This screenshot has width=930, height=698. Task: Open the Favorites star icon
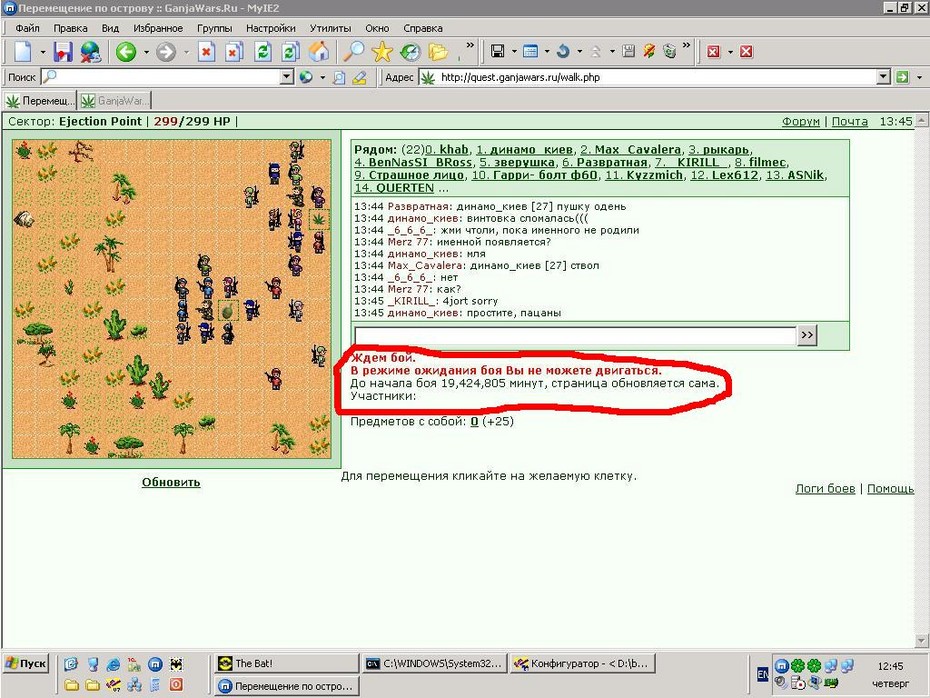point(382,52)
